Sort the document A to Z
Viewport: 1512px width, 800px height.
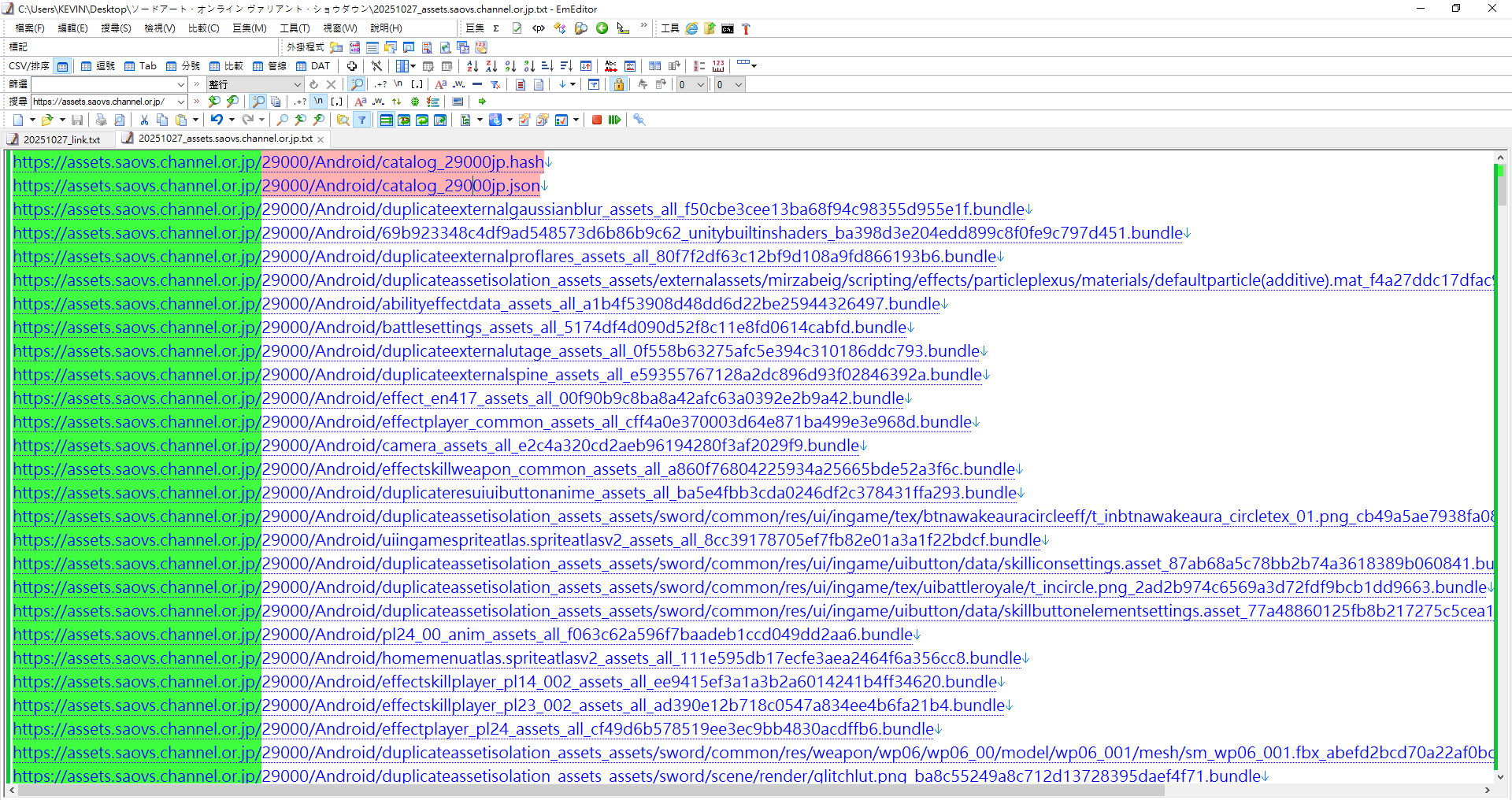point(472,66)
